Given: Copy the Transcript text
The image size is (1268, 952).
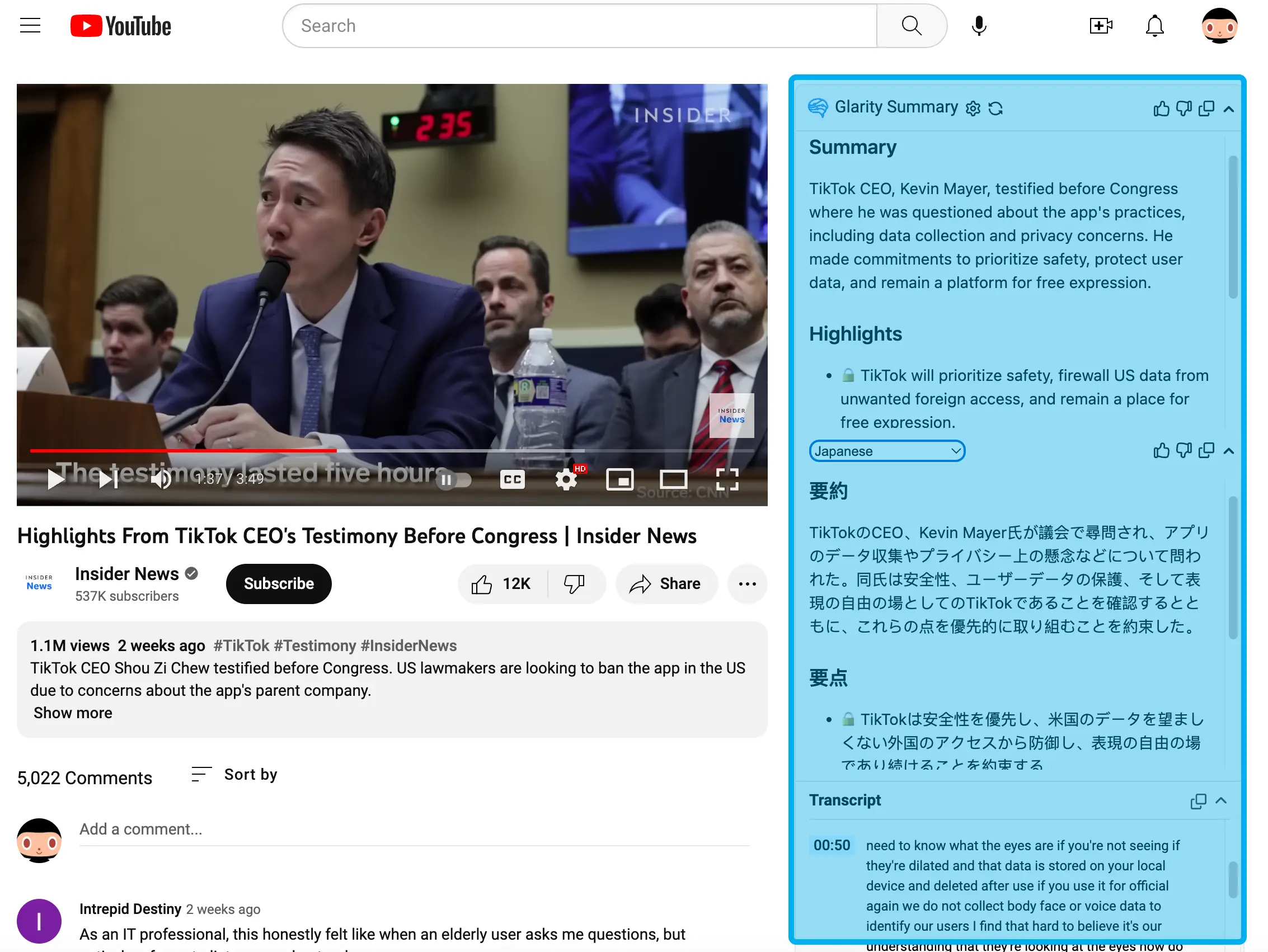Looking at the screenshot, I should (x=1197, y=802).
